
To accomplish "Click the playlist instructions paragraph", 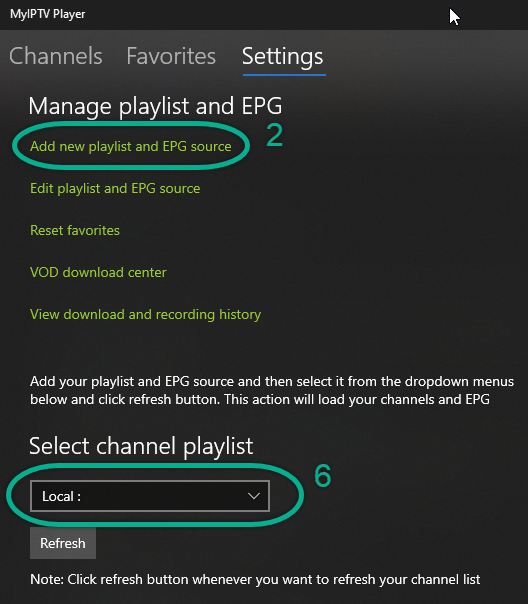I will coord(272,390).
